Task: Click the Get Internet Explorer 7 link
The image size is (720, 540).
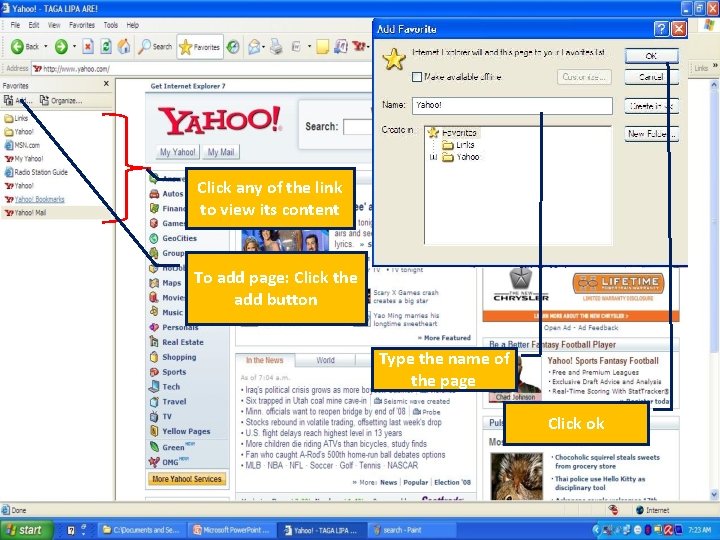Action: 188,86
